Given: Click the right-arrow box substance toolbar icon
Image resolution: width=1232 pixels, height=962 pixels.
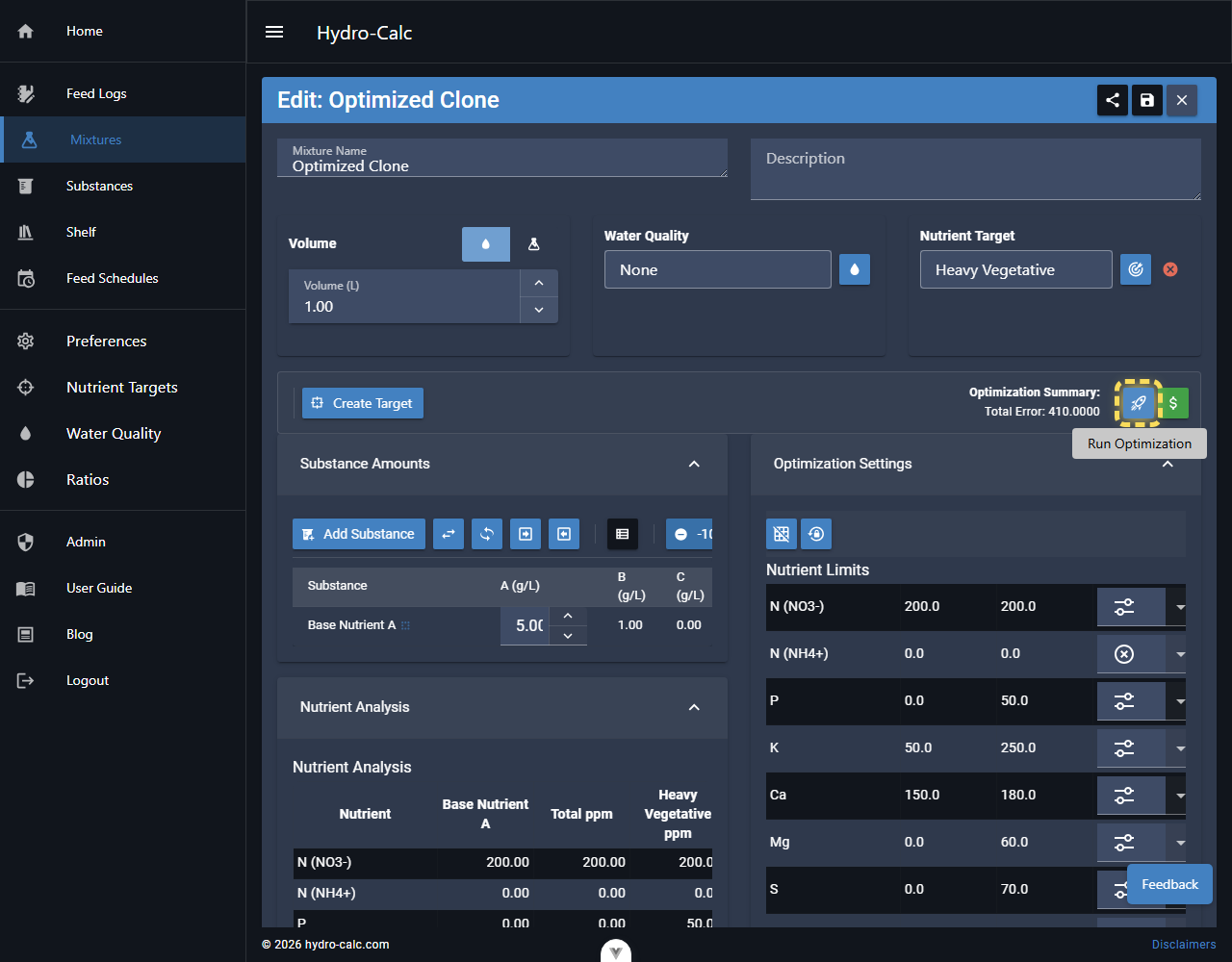Looking at the screenshot, I should [x=526, y=534].
